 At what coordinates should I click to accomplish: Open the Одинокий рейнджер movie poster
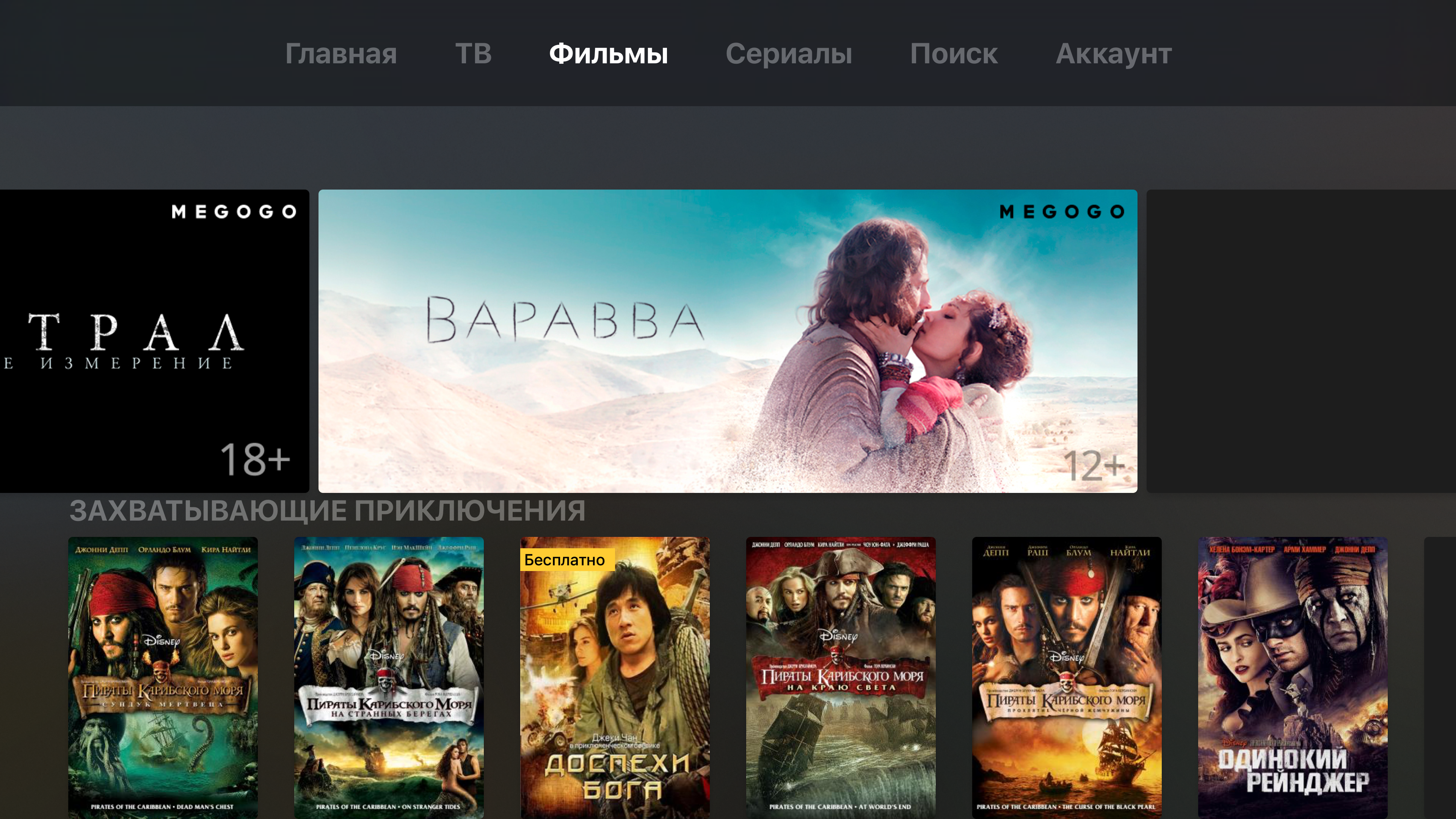1293,678
